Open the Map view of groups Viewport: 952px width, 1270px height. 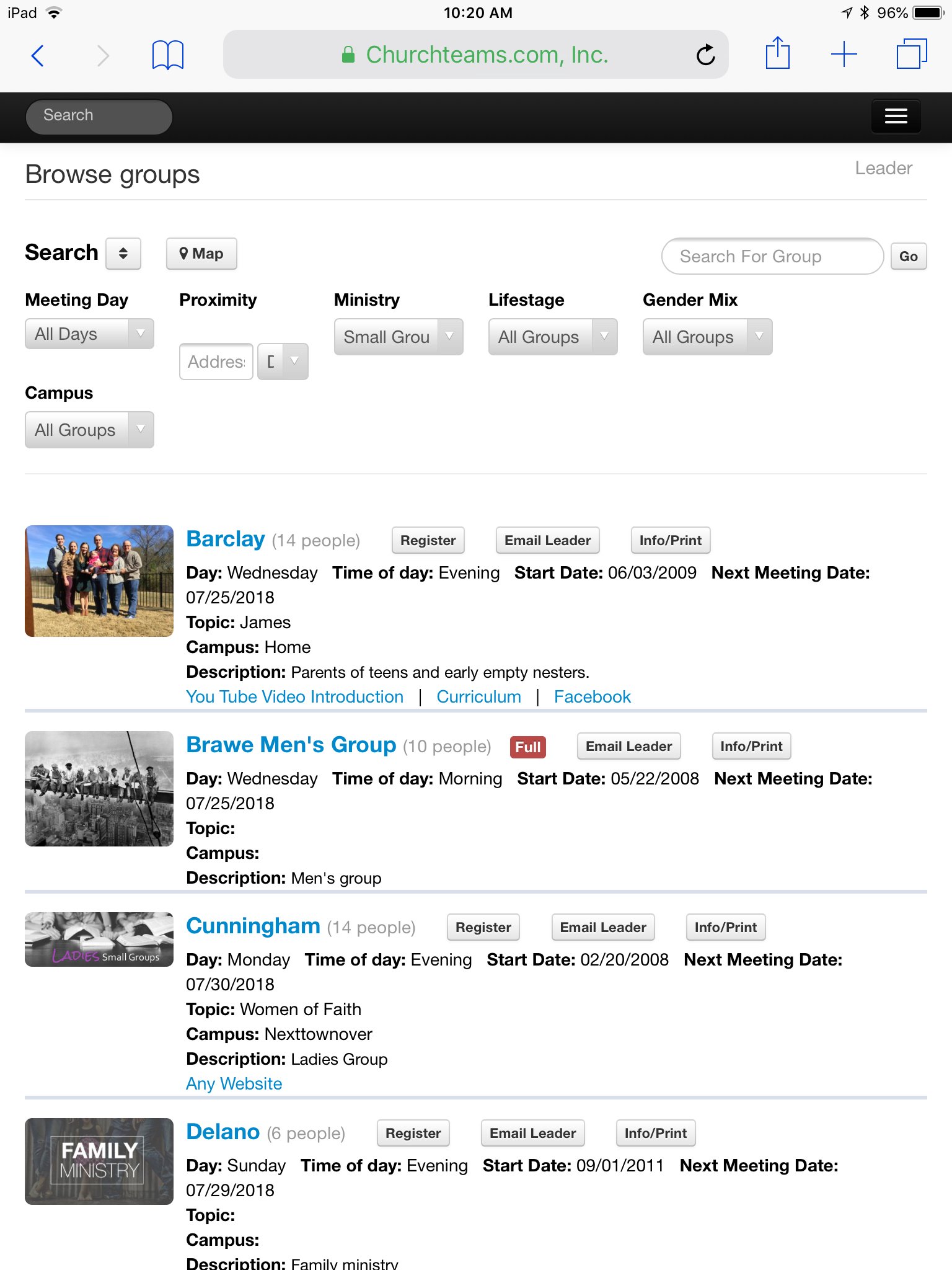[x=201, y=254]
